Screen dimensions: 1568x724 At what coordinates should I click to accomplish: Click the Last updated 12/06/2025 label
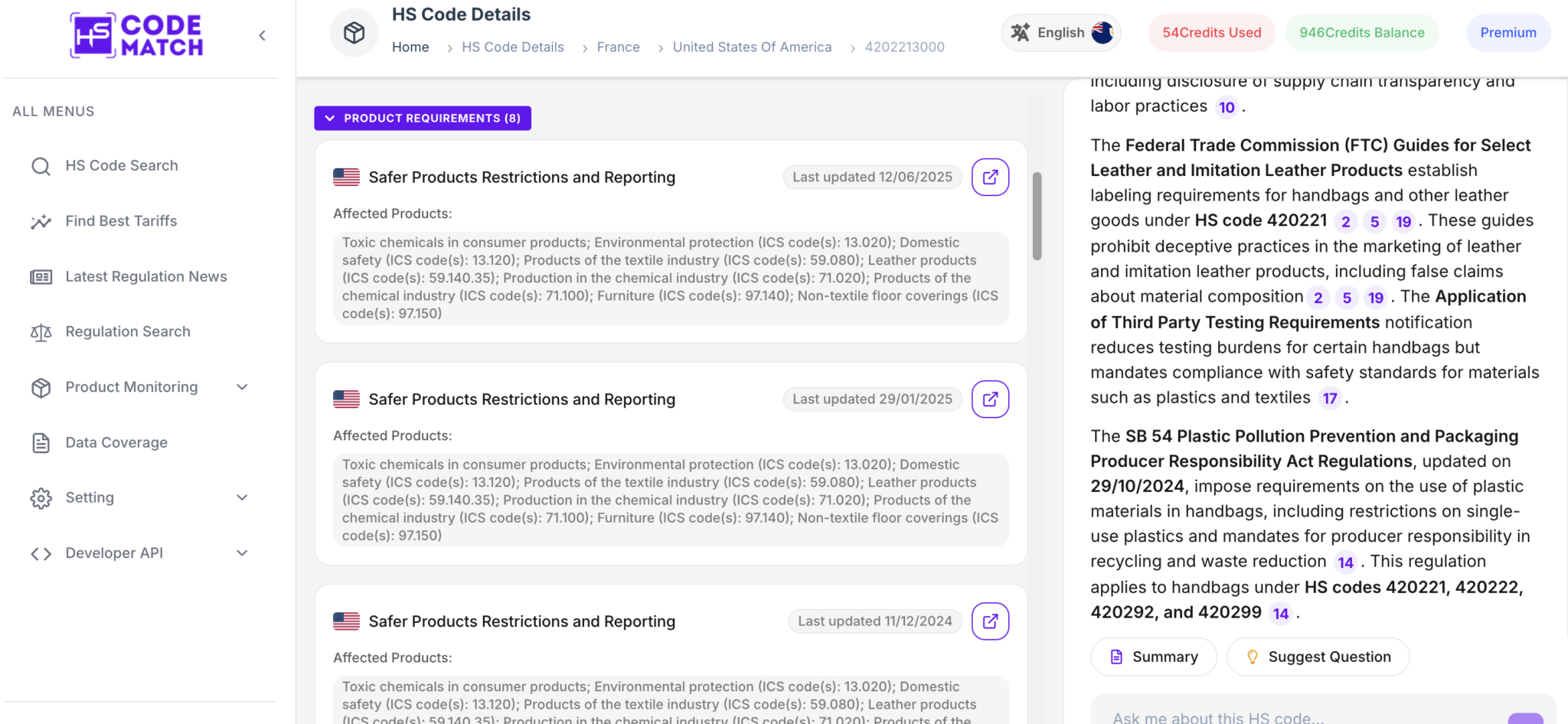[872, 177]
